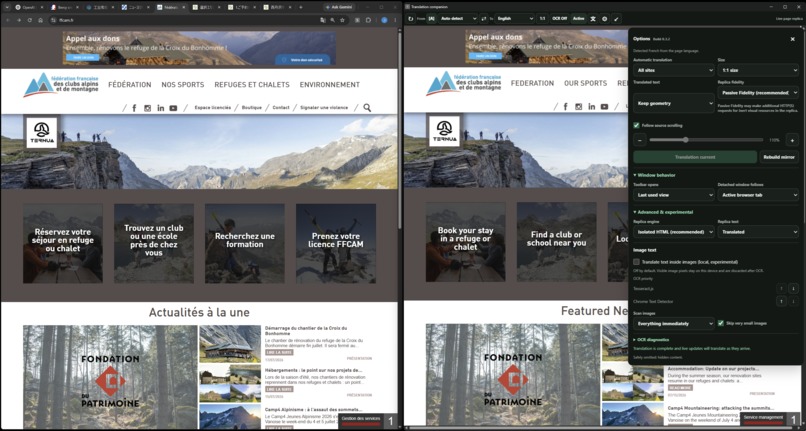Image resolution: width=806 pixels, height=431 pixels.
Task: Open the Isolated HTML replica engine dropdown
Action: tap(673, 231)
